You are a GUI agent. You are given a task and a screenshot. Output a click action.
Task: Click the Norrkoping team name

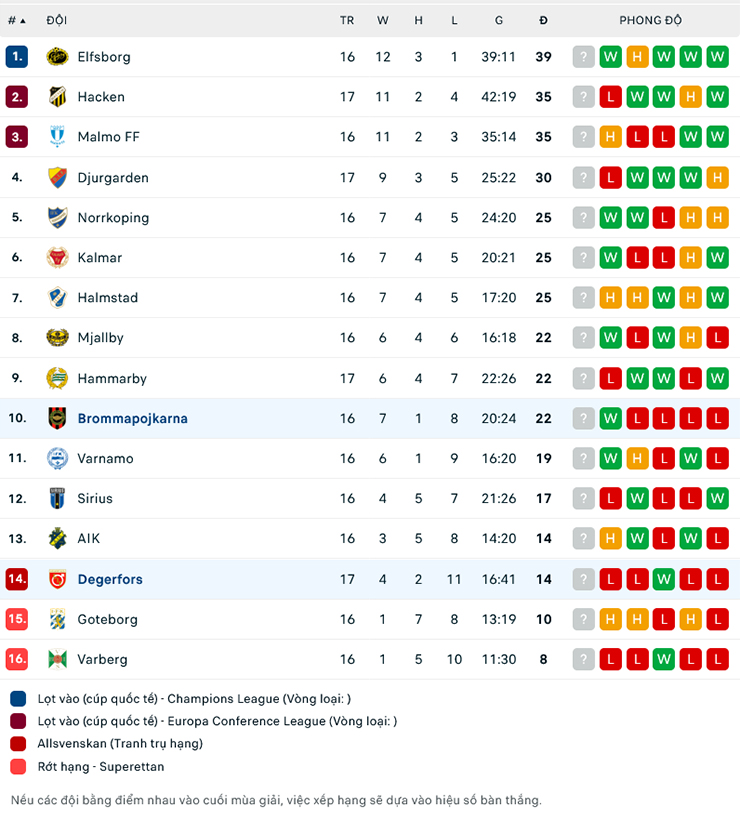tap(117, 217)
